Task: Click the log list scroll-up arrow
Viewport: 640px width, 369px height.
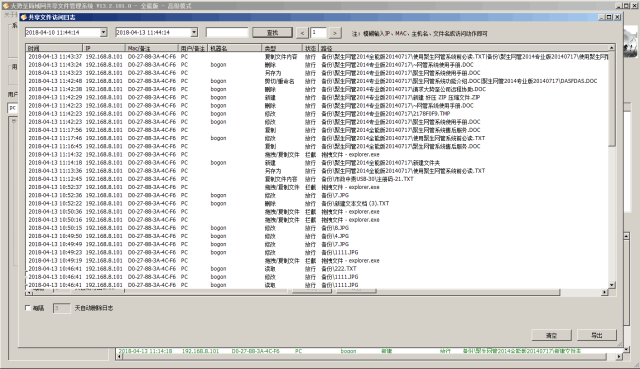Action: coord(611,48)
